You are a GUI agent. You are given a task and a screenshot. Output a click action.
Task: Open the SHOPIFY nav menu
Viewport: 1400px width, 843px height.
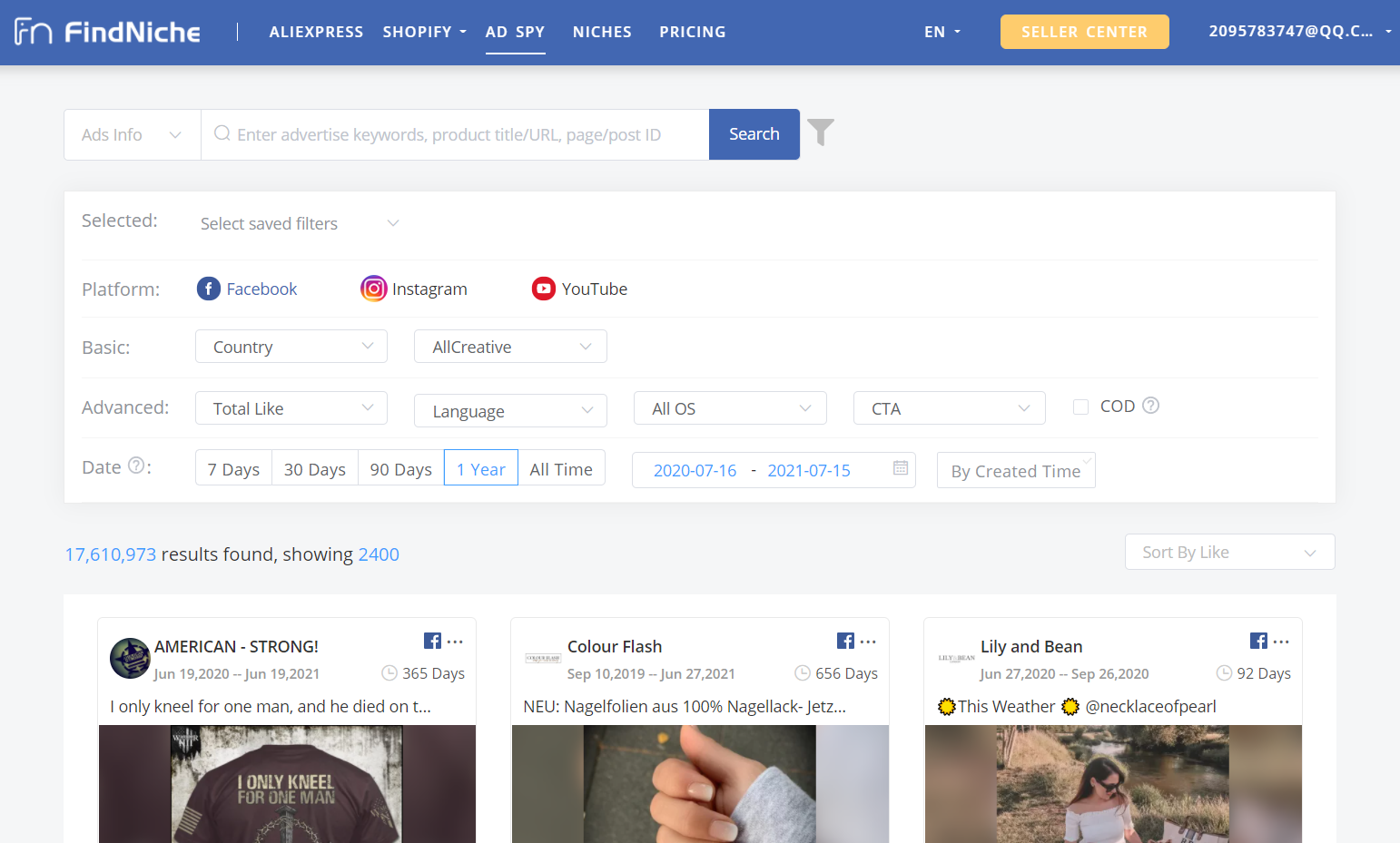(424, 32)
